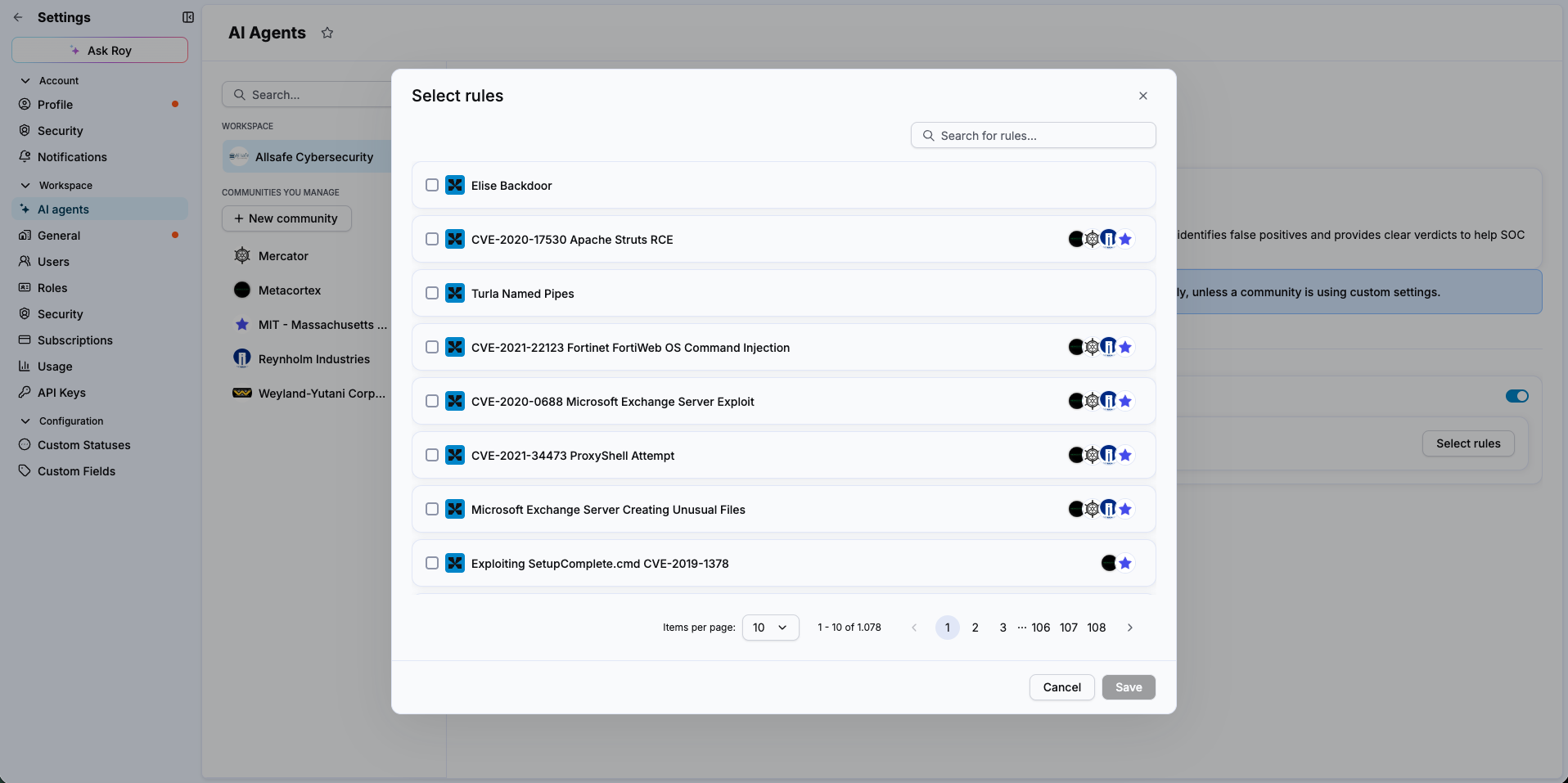Go to rules page 3
Viewport: 1568px width, 783px height.
[x=1003, y=628]
